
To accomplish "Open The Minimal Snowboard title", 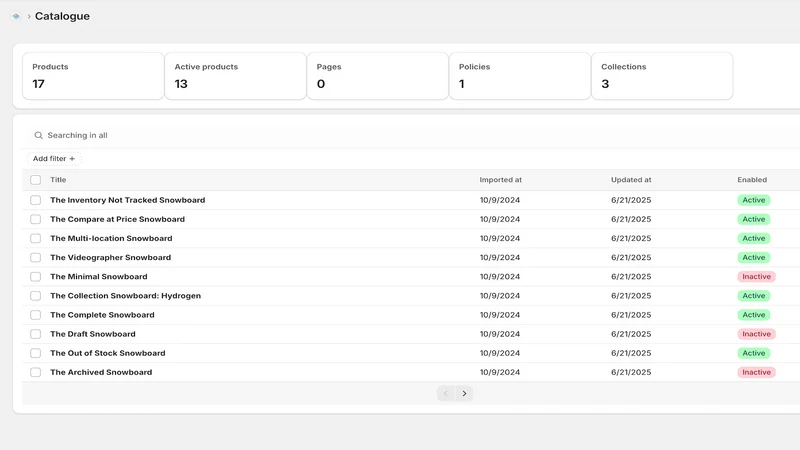I will click(x=99, y=277).
